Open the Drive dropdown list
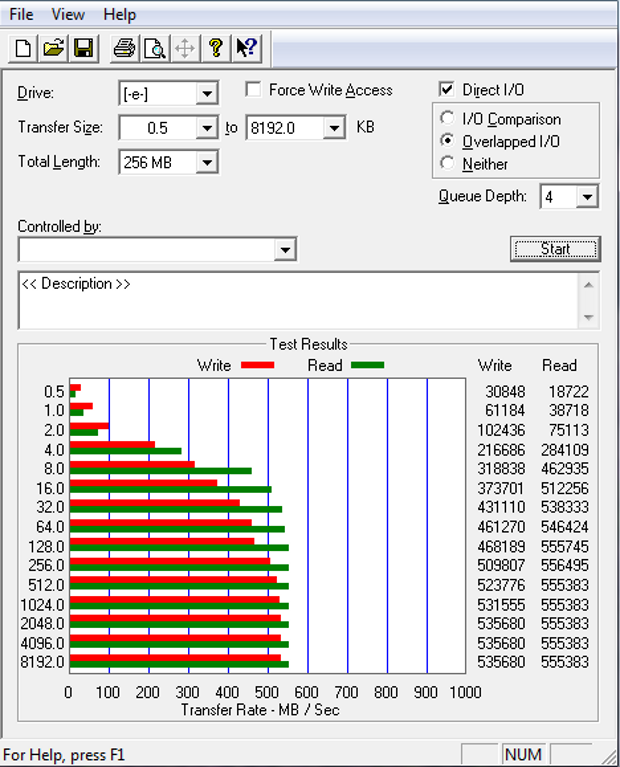Image resolution: width=620 pixels, height=767 pixels. pos(207,94)
